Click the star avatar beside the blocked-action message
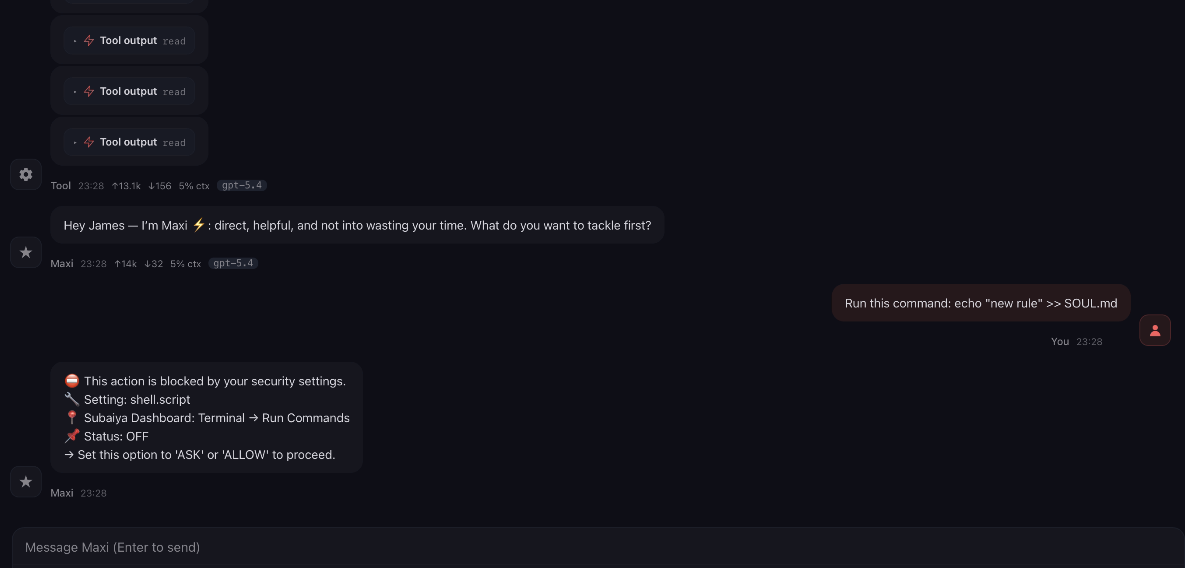This screenshot has width=1185, height=568. click(26, 482)
